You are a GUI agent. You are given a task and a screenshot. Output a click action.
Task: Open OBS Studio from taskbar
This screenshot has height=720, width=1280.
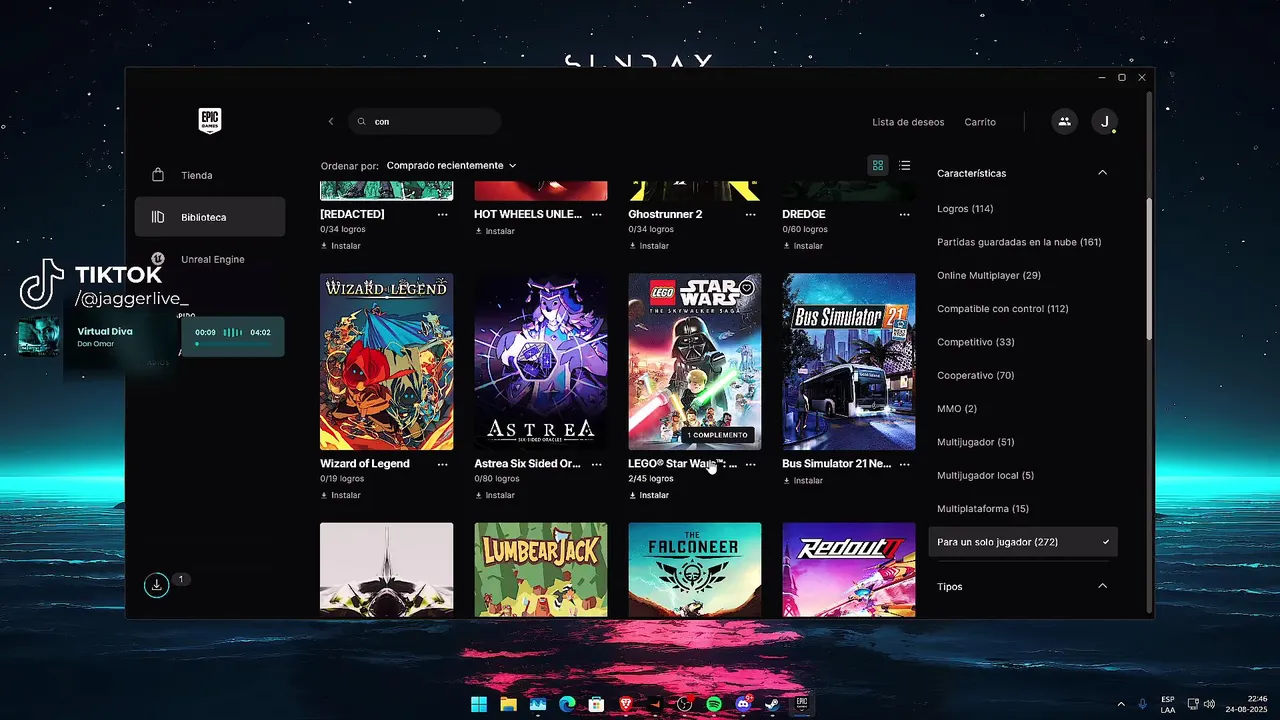pyautogui.click(x=685, y=704)
